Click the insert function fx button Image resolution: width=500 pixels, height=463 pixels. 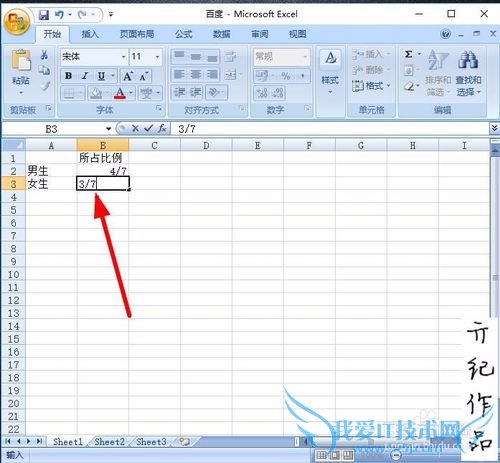click(162, 129)
